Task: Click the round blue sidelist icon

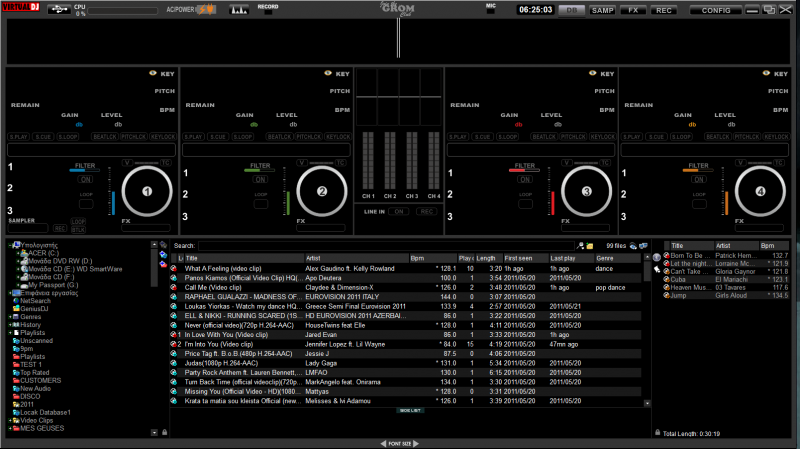Action: [x=657, y=257]
